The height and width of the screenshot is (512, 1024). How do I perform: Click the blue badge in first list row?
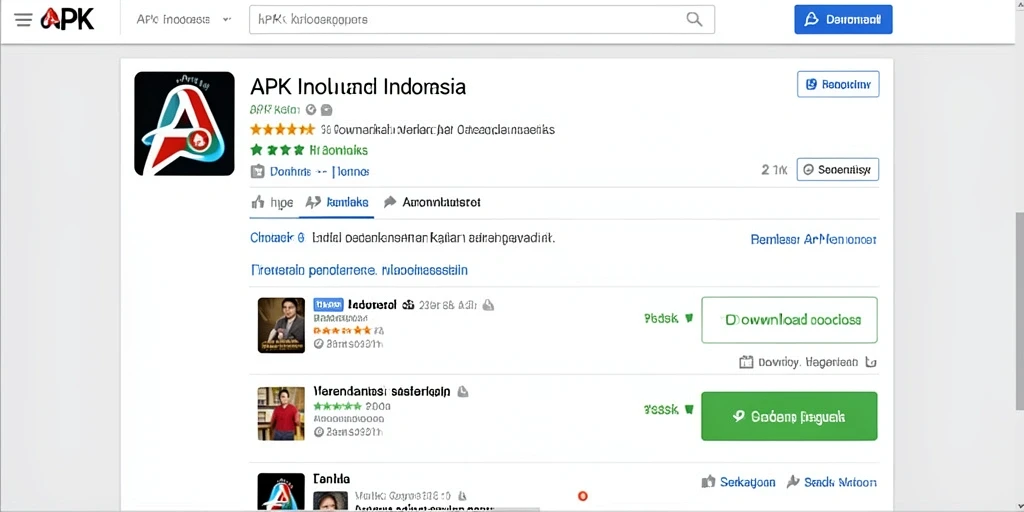328,304
